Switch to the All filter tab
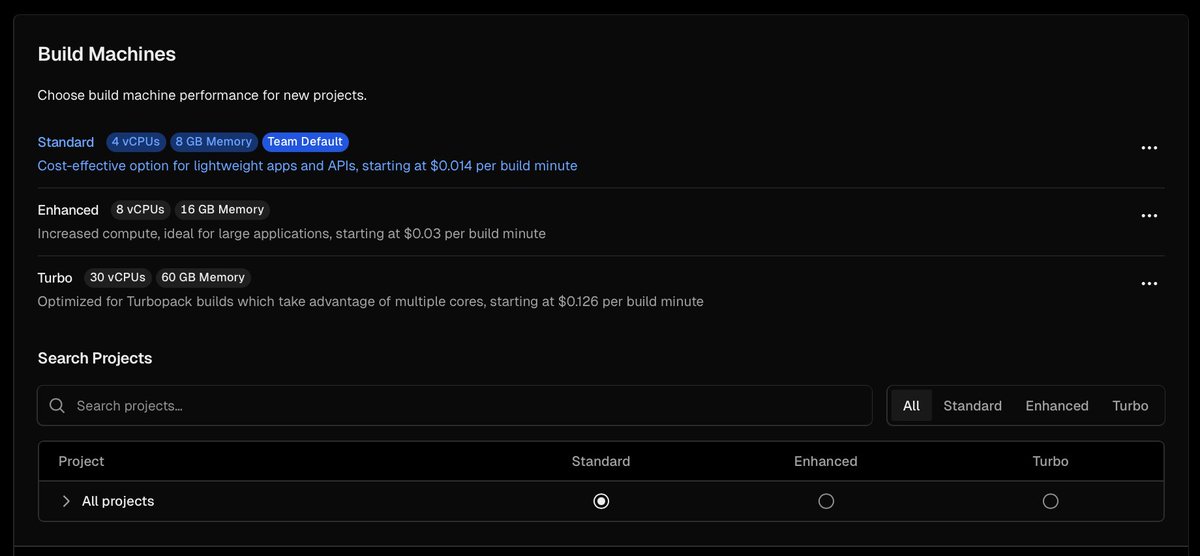Image resolution: width=1200 pixels, height=556 pixels. coord(911,405)
